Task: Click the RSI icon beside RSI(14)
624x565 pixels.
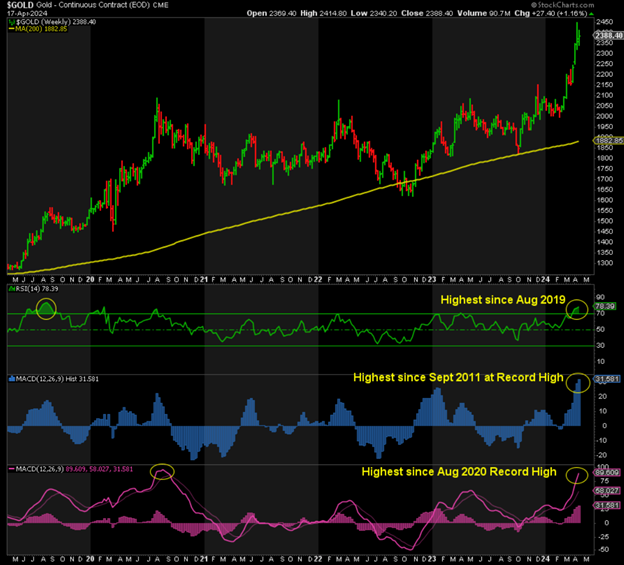Action: (x=12, y=289)
